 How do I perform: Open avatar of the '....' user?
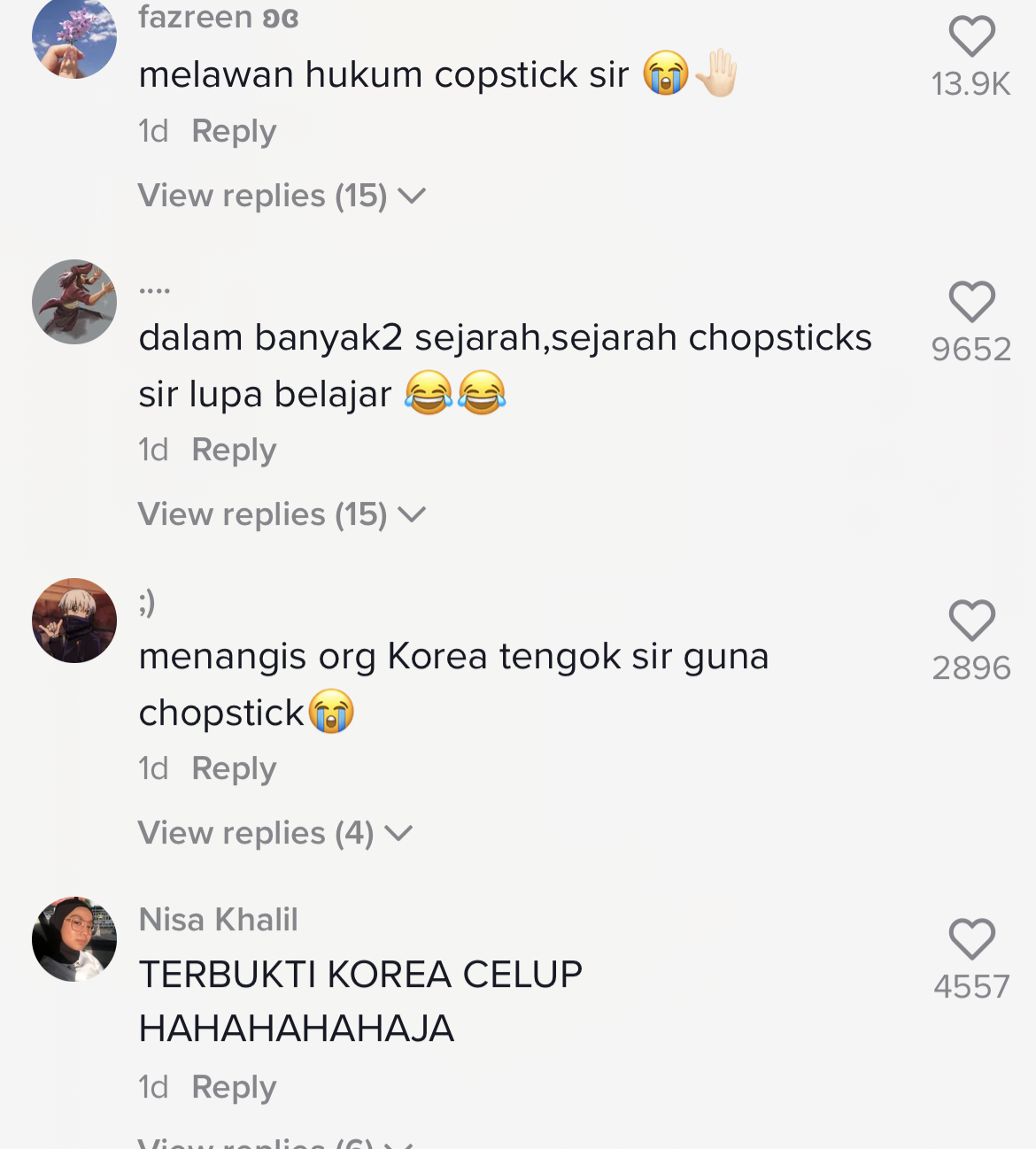click(74, 302)
